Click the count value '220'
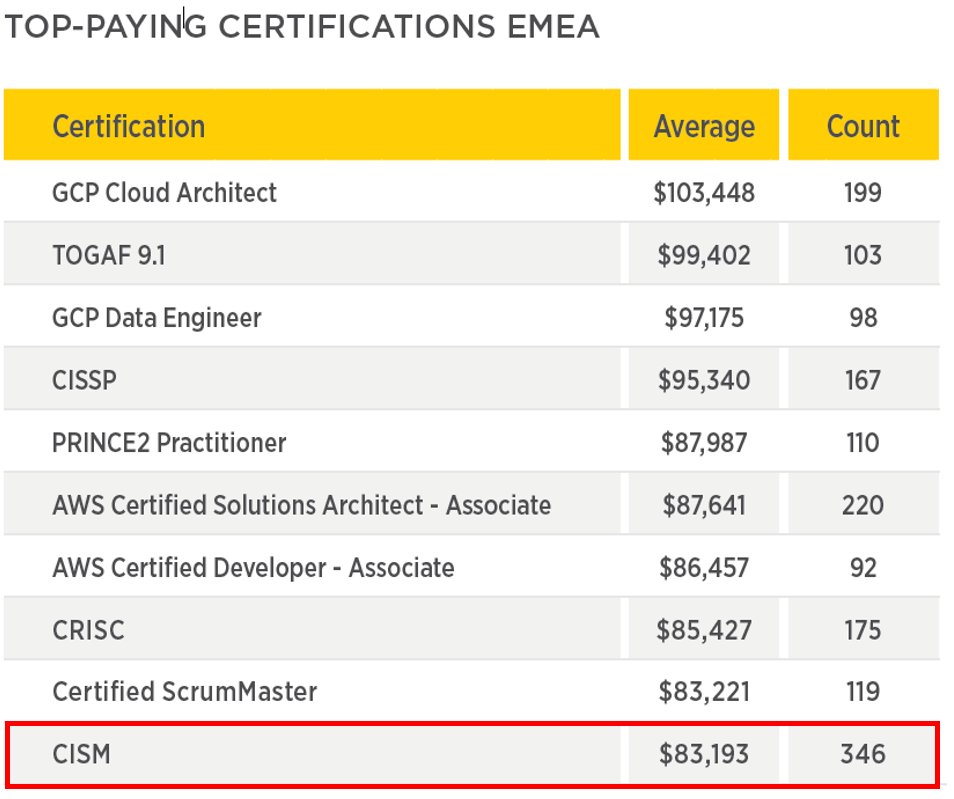954x799 pixels. (863, 506)
